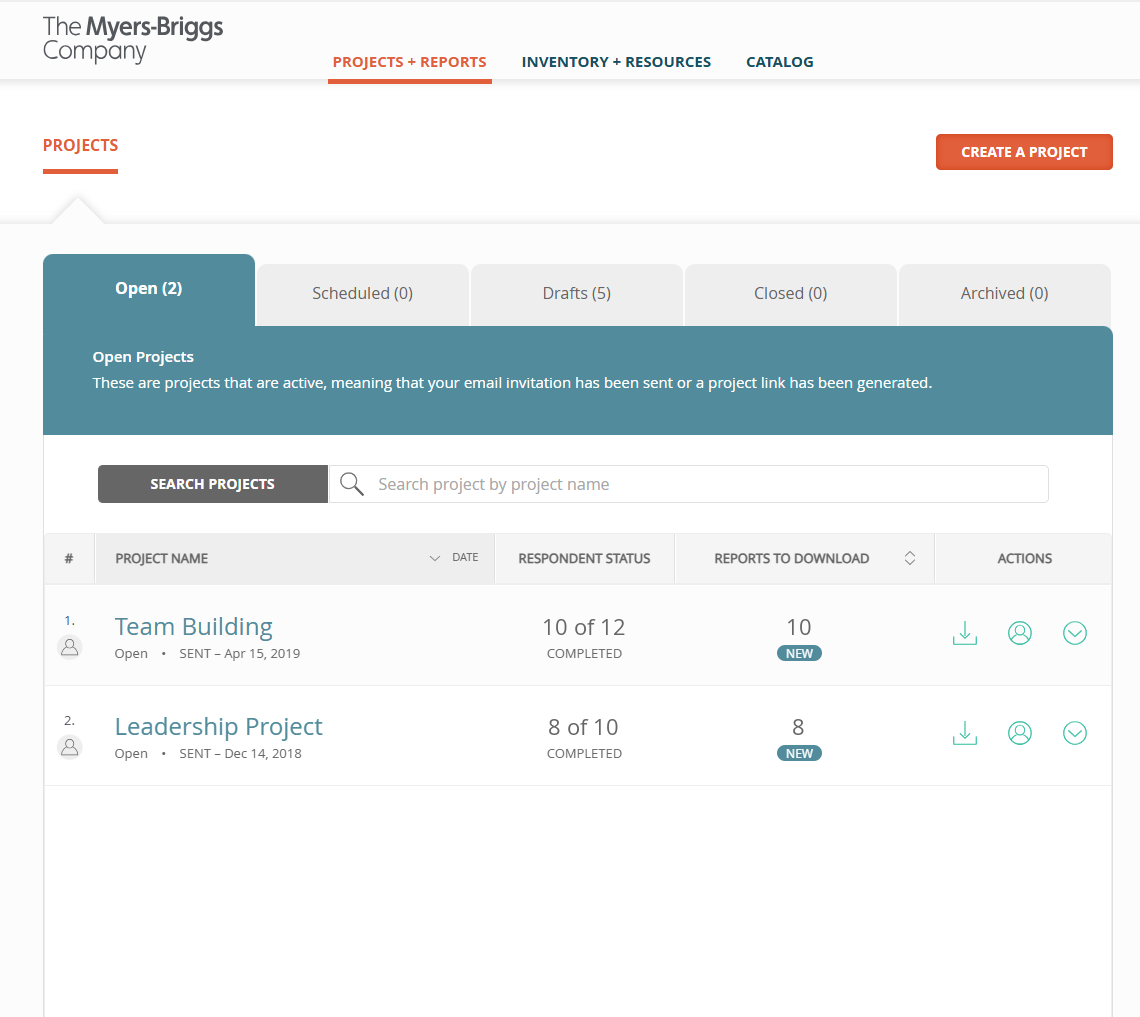Switch to the Scheduled (0) tab
Viewport: 1140px width, 1017px height.
pyautogui.click(x=363, y=294)
